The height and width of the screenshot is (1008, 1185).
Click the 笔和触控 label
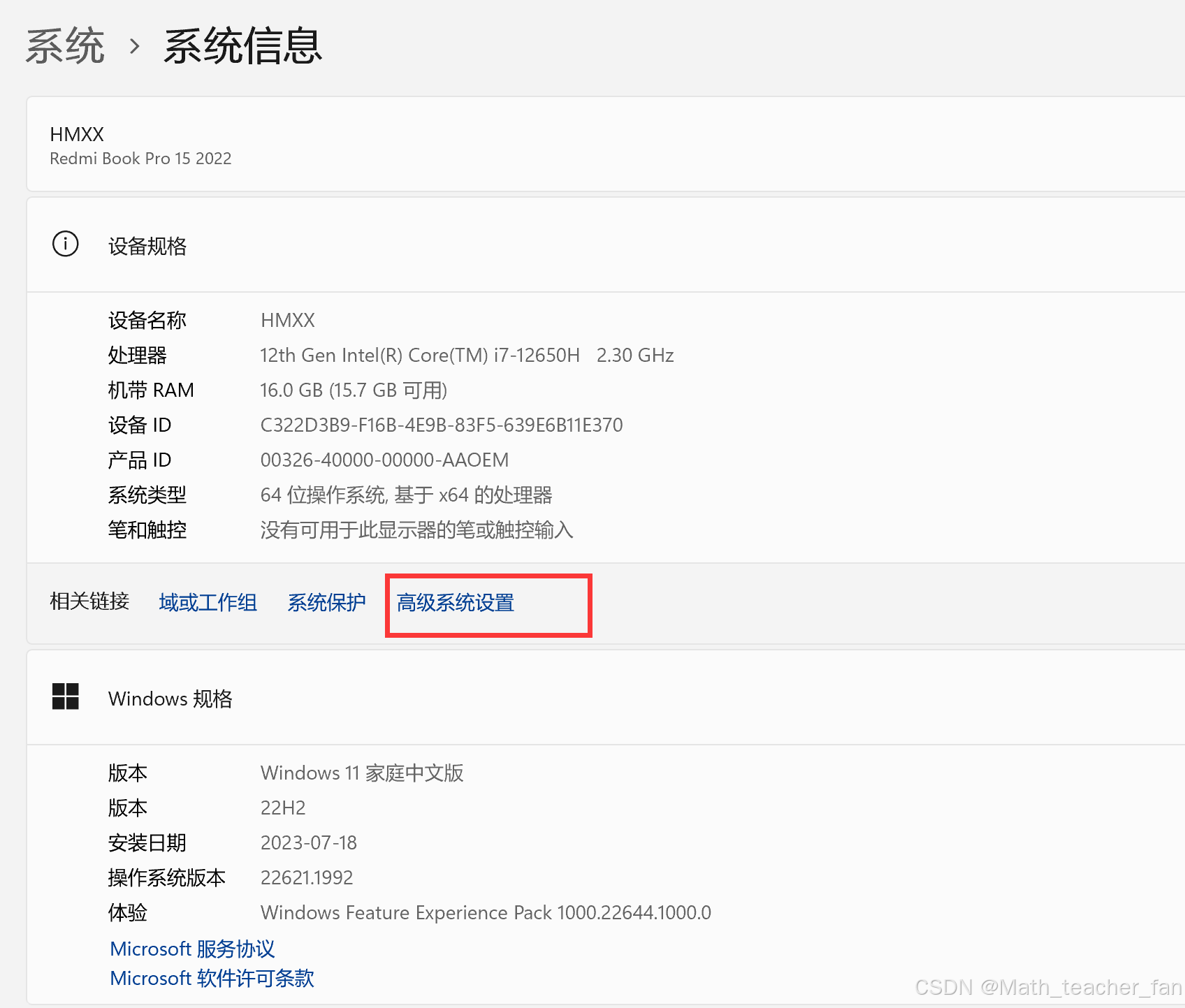click(147, 529)
